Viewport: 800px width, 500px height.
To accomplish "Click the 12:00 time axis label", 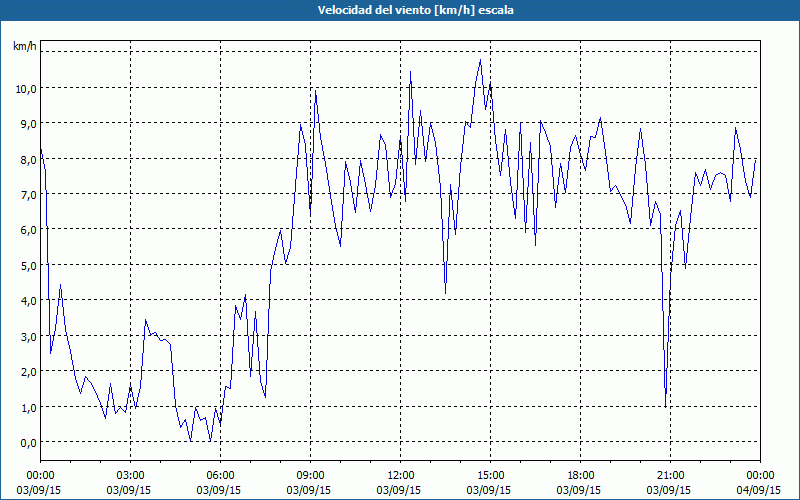I will (x=401, y=476).
